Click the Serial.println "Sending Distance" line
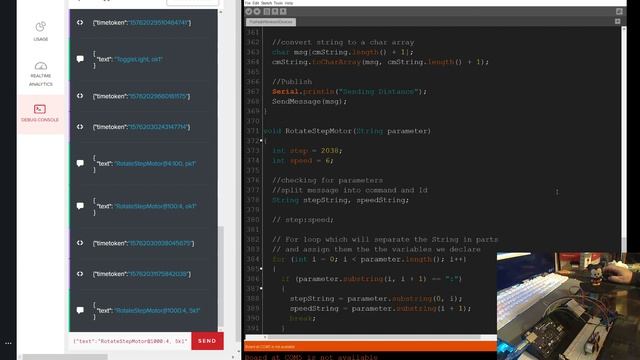Viewport: 640px width, 360px height. pyautogui.click(x=349, y=91)
